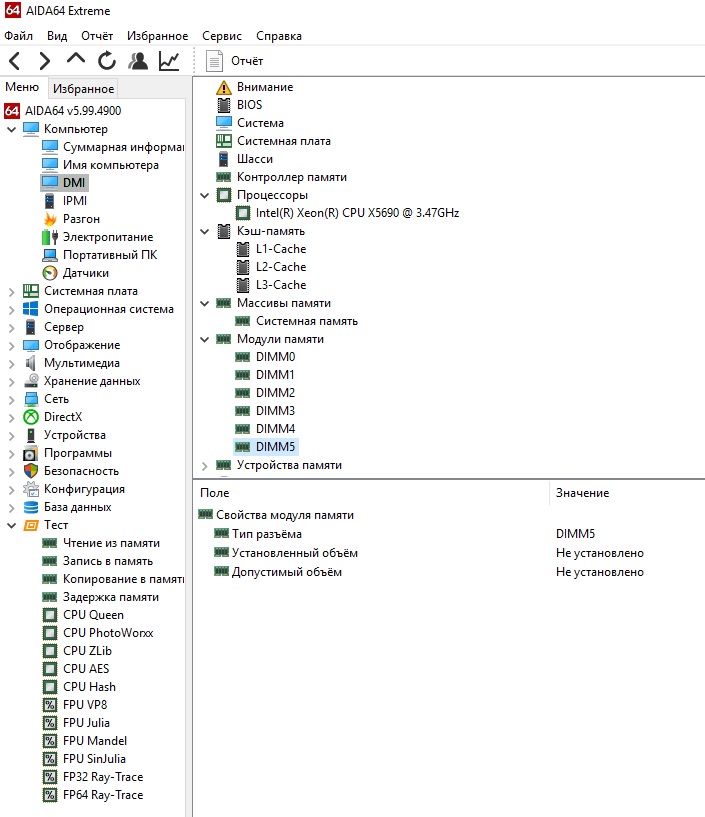This screenshot has width=705, height=817.
Task: Click the Конфигурация gear icon
Action: click(31, 489)
